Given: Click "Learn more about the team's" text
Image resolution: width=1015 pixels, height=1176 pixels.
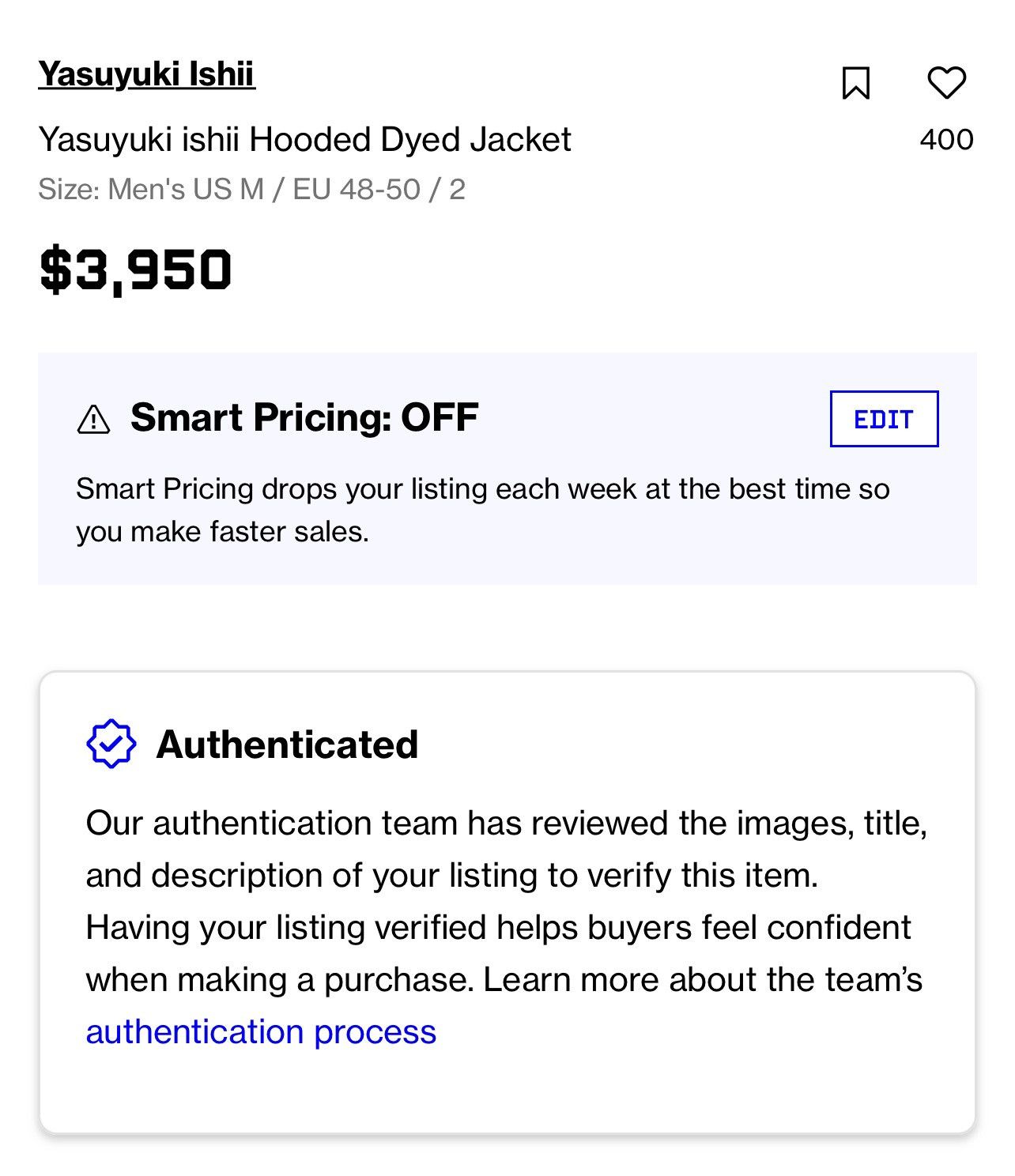Looking at the screenshot, I should tap(703, 979).
